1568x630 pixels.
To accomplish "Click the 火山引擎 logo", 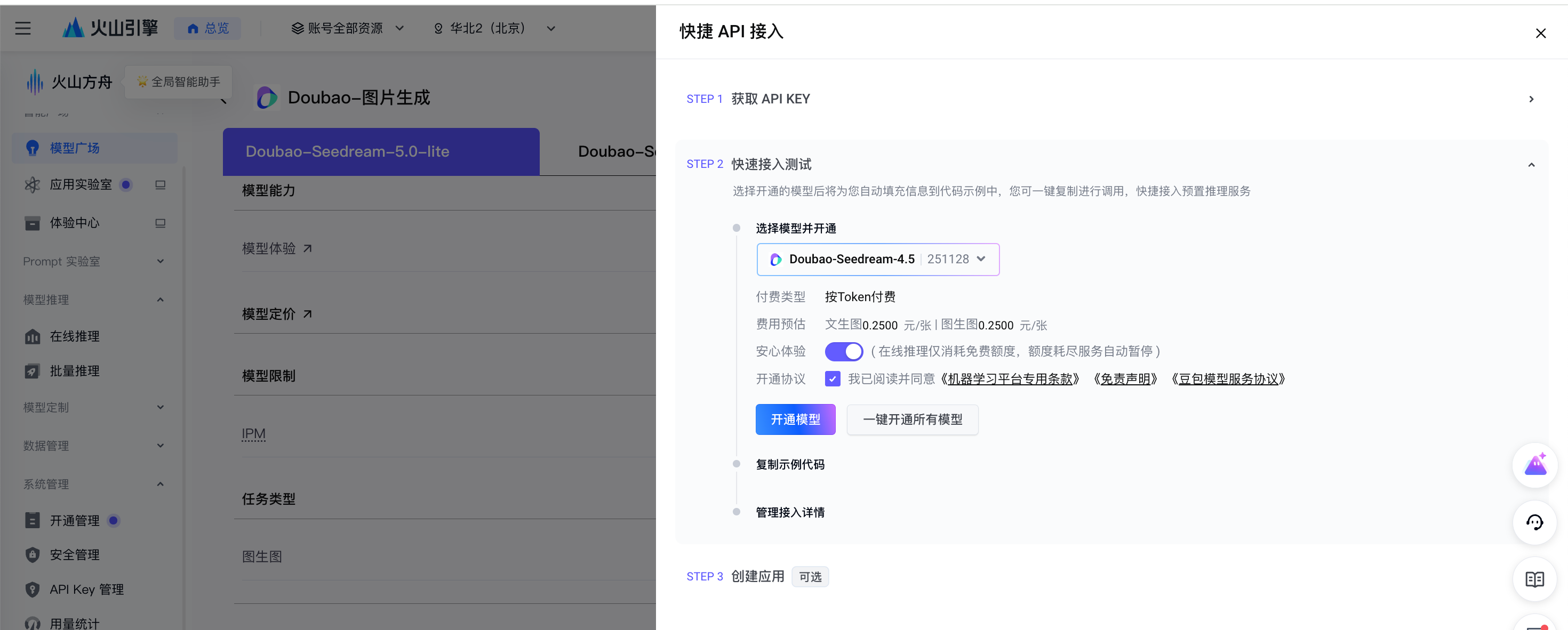I will click(110, 28).
